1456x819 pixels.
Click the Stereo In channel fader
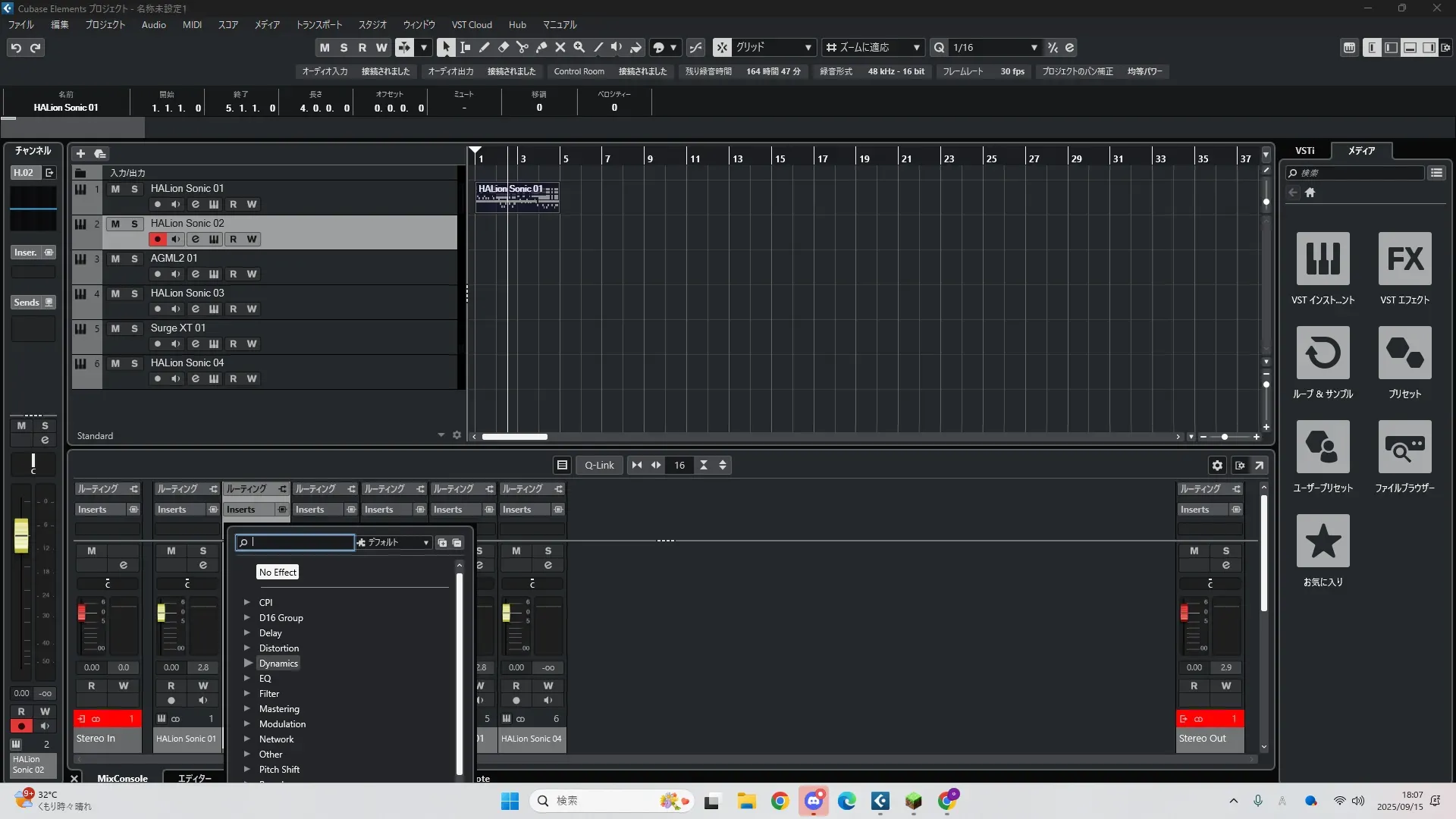82,612
